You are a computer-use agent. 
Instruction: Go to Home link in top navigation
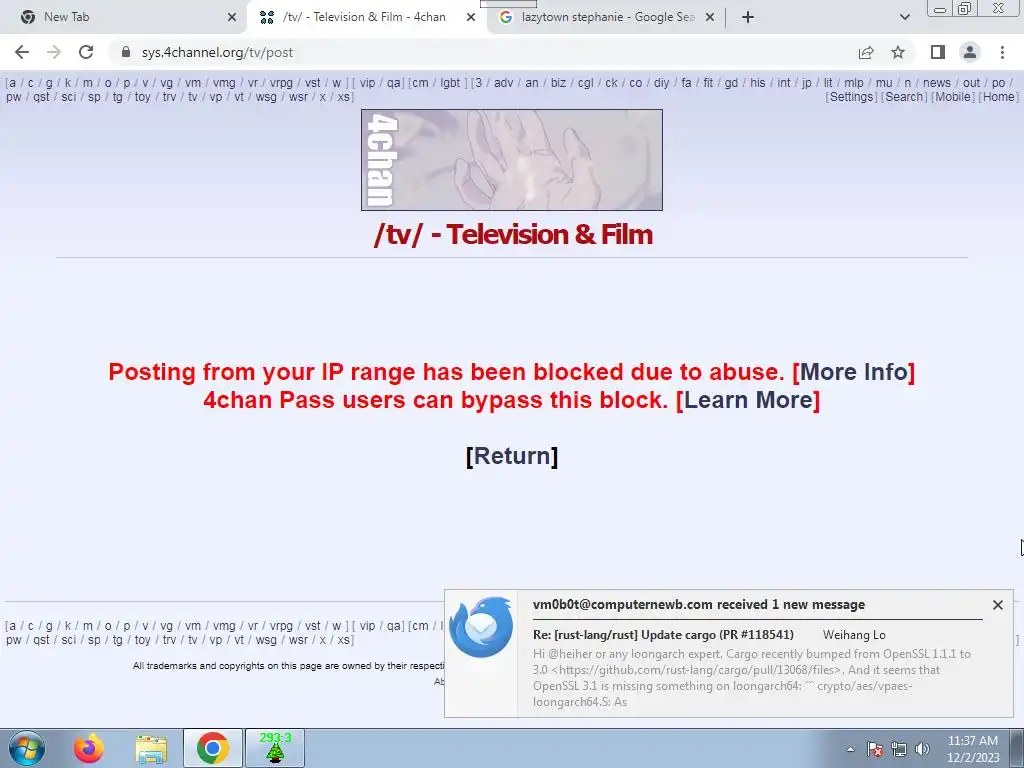999,97
